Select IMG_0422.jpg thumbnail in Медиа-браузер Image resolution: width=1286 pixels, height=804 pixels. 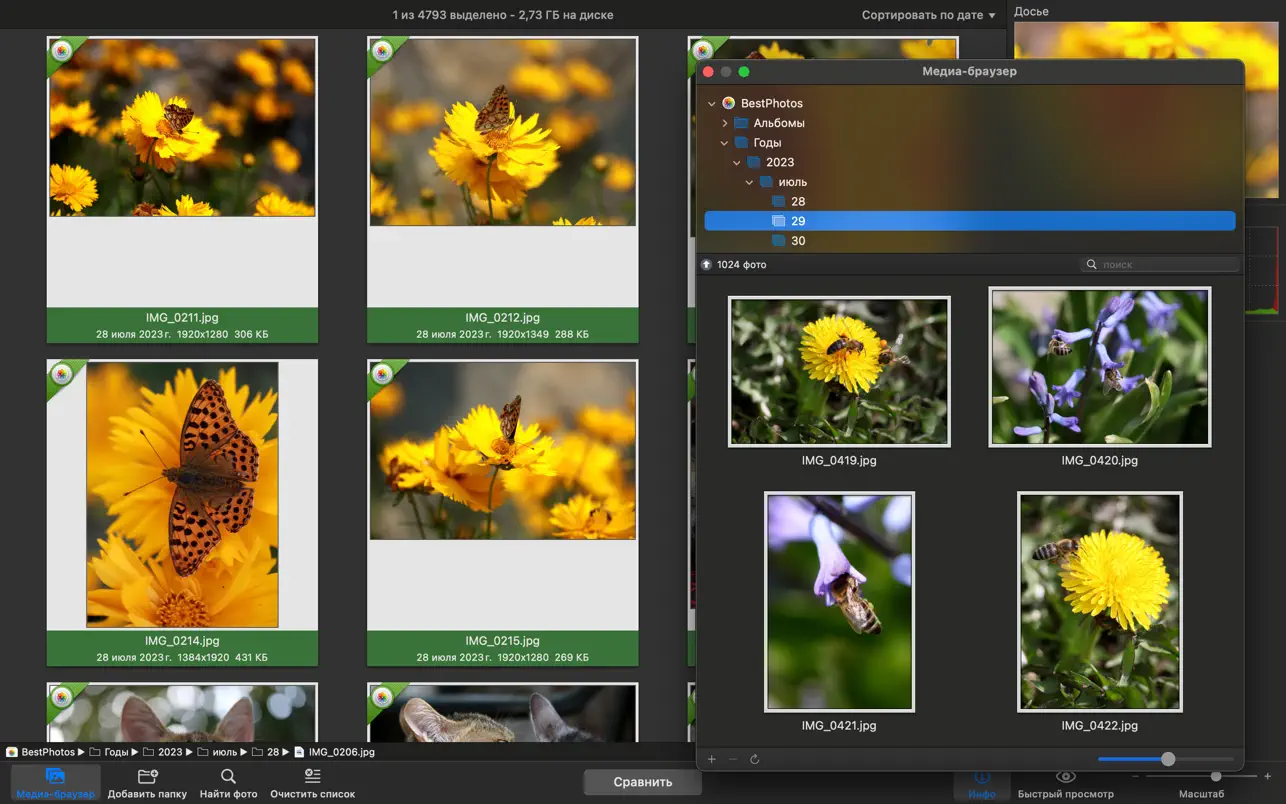[x=1100, y=601]
